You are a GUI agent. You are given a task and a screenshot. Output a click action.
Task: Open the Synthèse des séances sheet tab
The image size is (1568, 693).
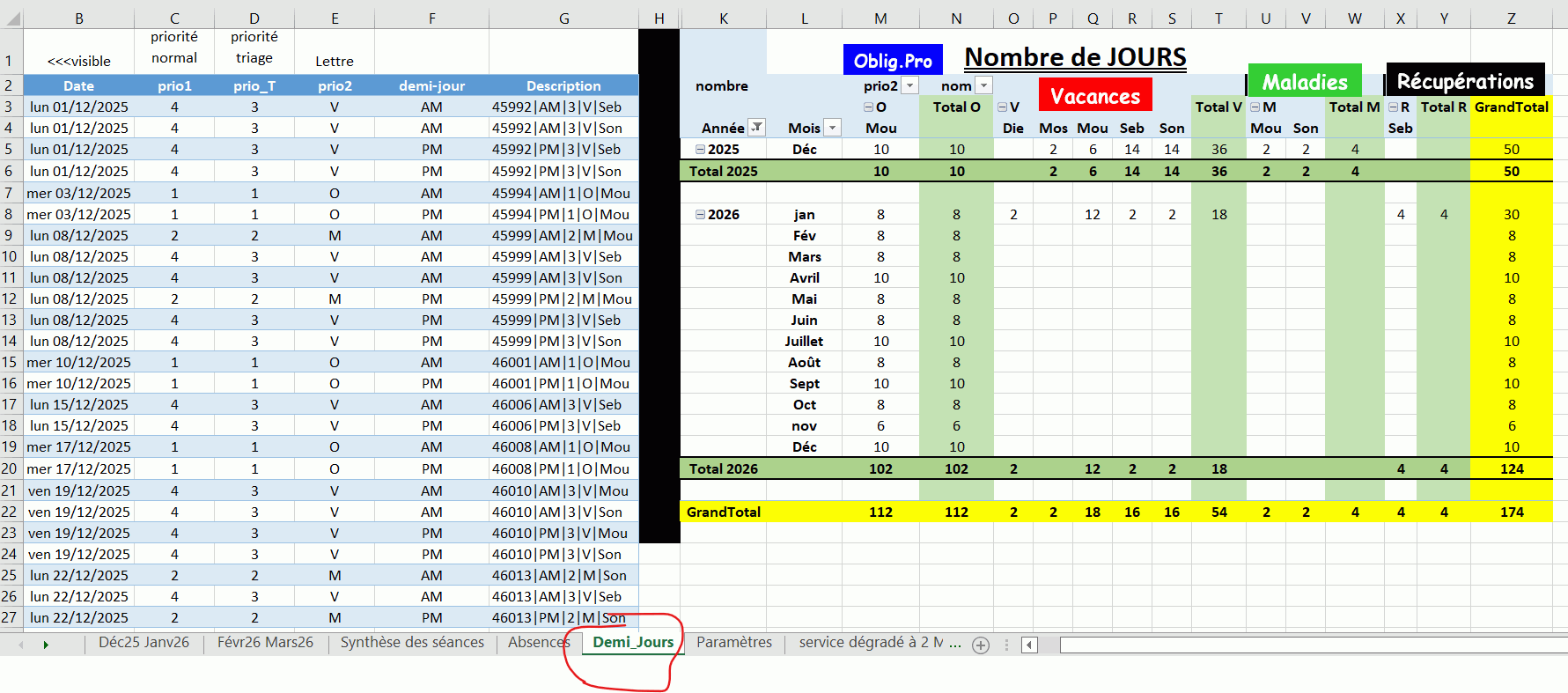point(412,643)
